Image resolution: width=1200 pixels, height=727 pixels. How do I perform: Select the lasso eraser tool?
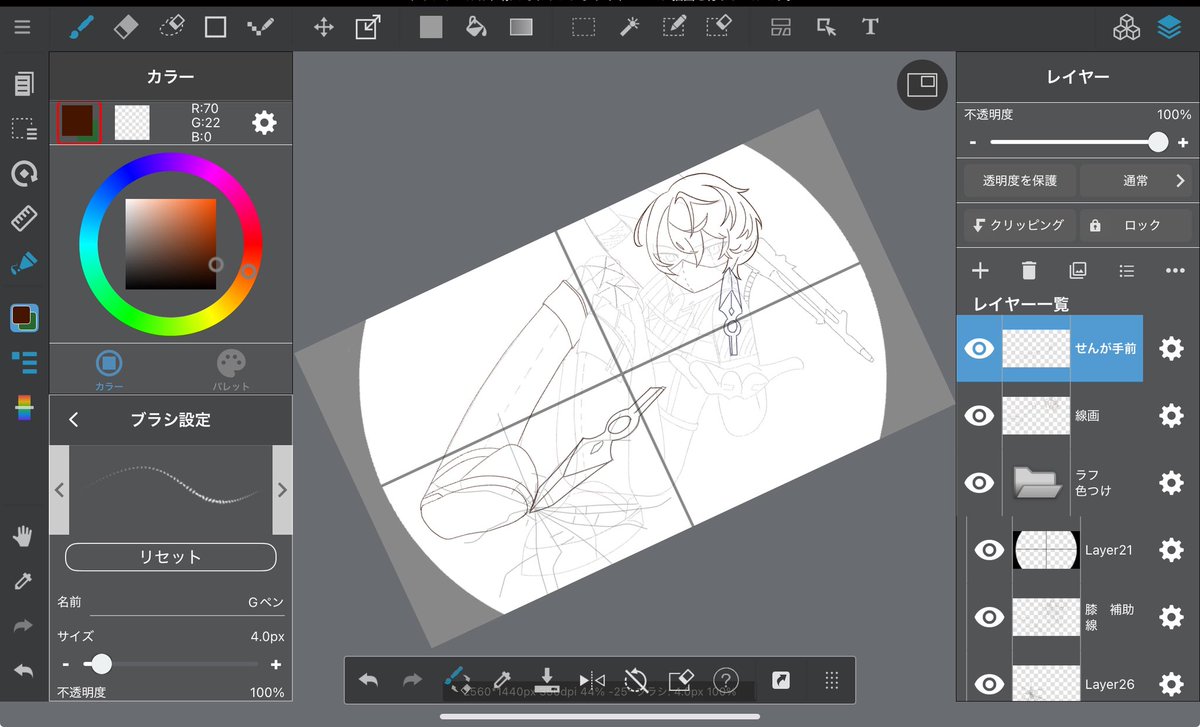point(171,27)
